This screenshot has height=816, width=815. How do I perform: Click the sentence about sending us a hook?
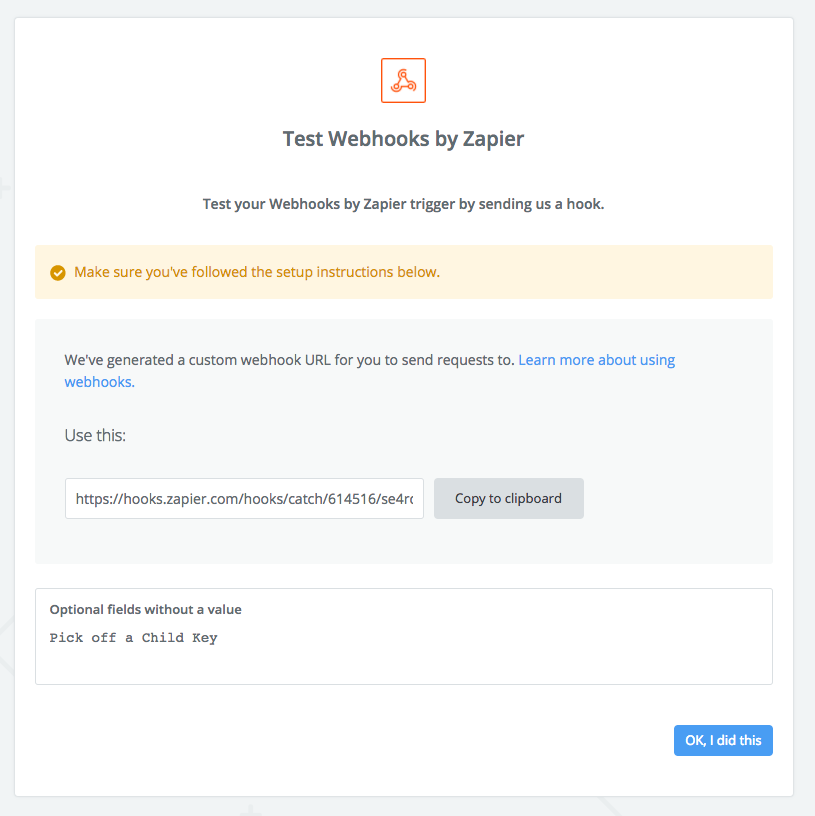403,204
